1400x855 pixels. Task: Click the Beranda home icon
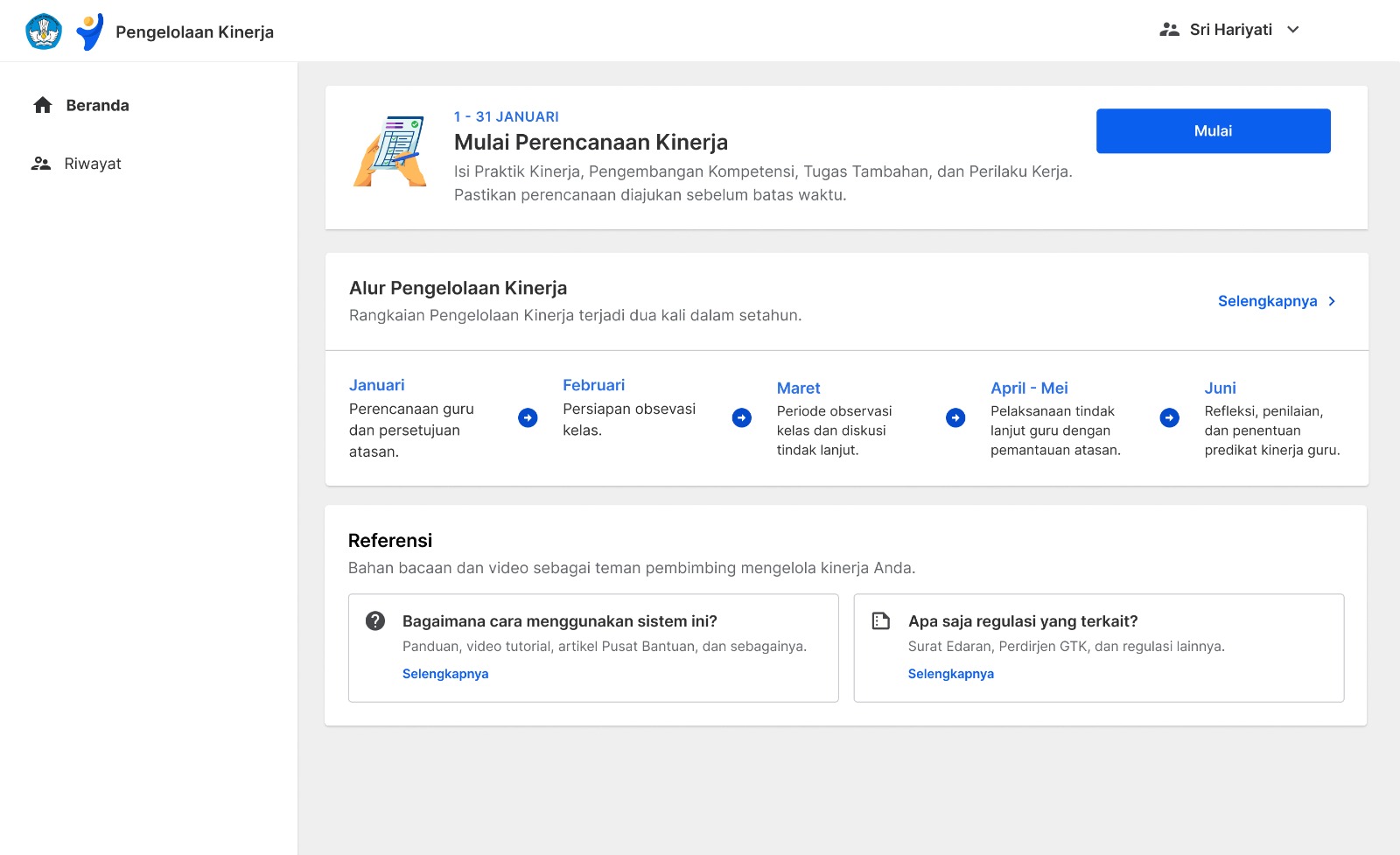(x=43, y=105)
